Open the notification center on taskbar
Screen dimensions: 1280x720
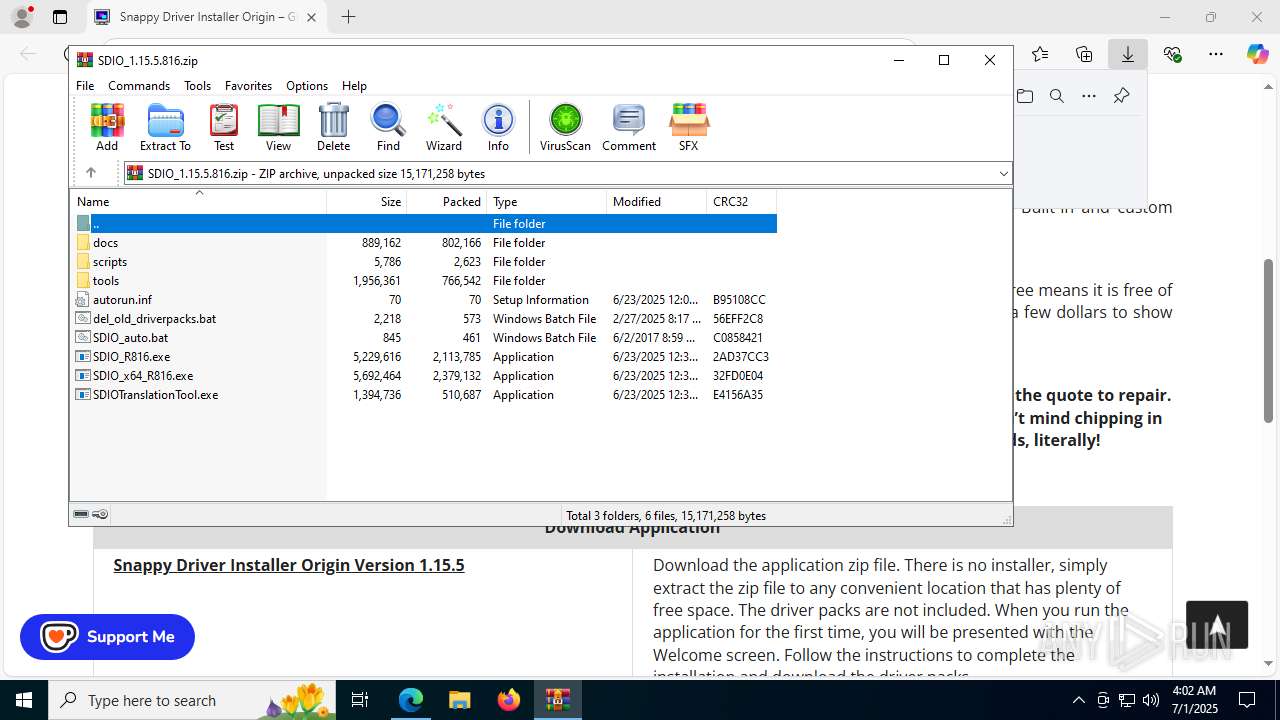(x=1247, y=700)
